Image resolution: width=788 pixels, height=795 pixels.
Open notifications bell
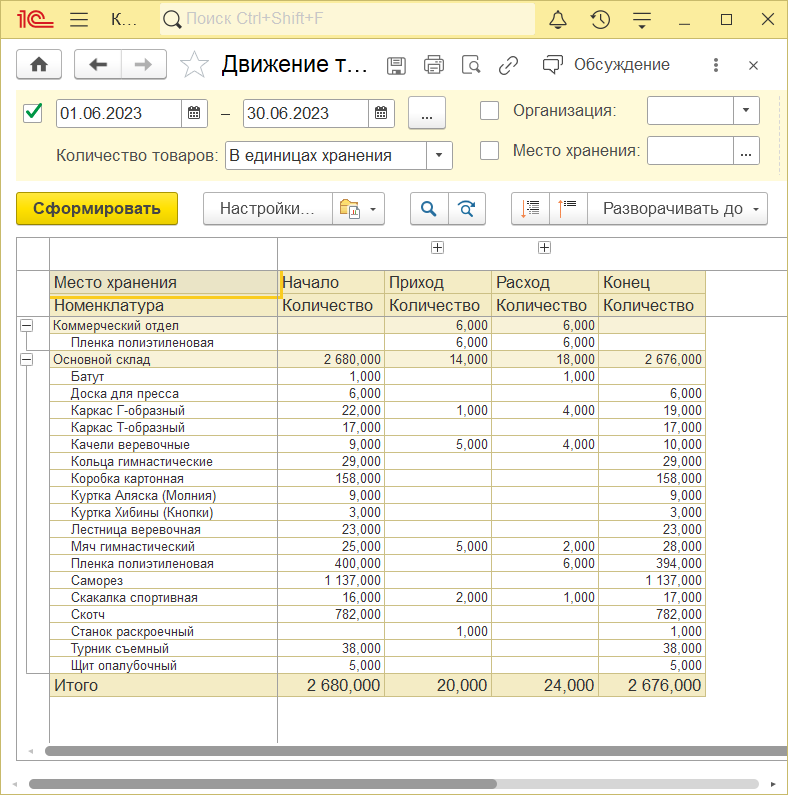coord(558,19)
